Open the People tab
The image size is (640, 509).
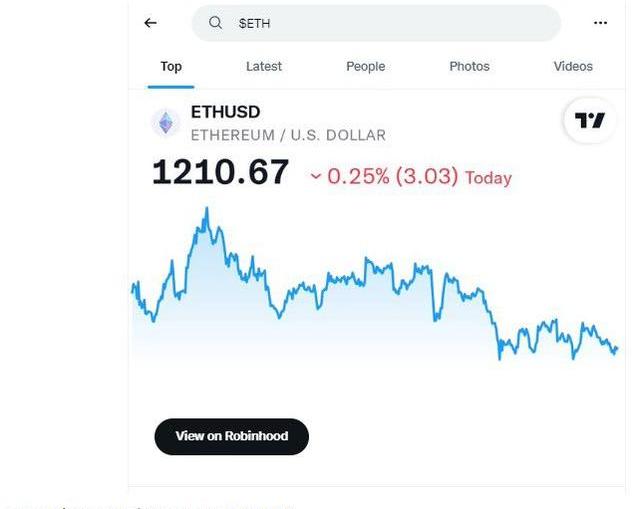[365, 67]
